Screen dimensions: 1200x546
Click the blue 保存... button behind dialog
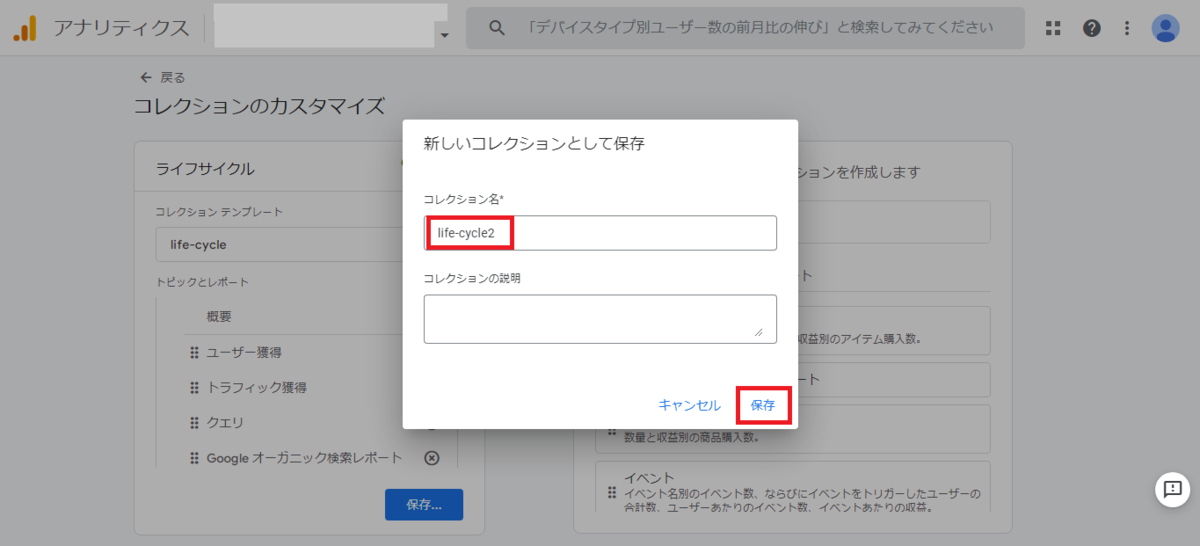point(424,505)
